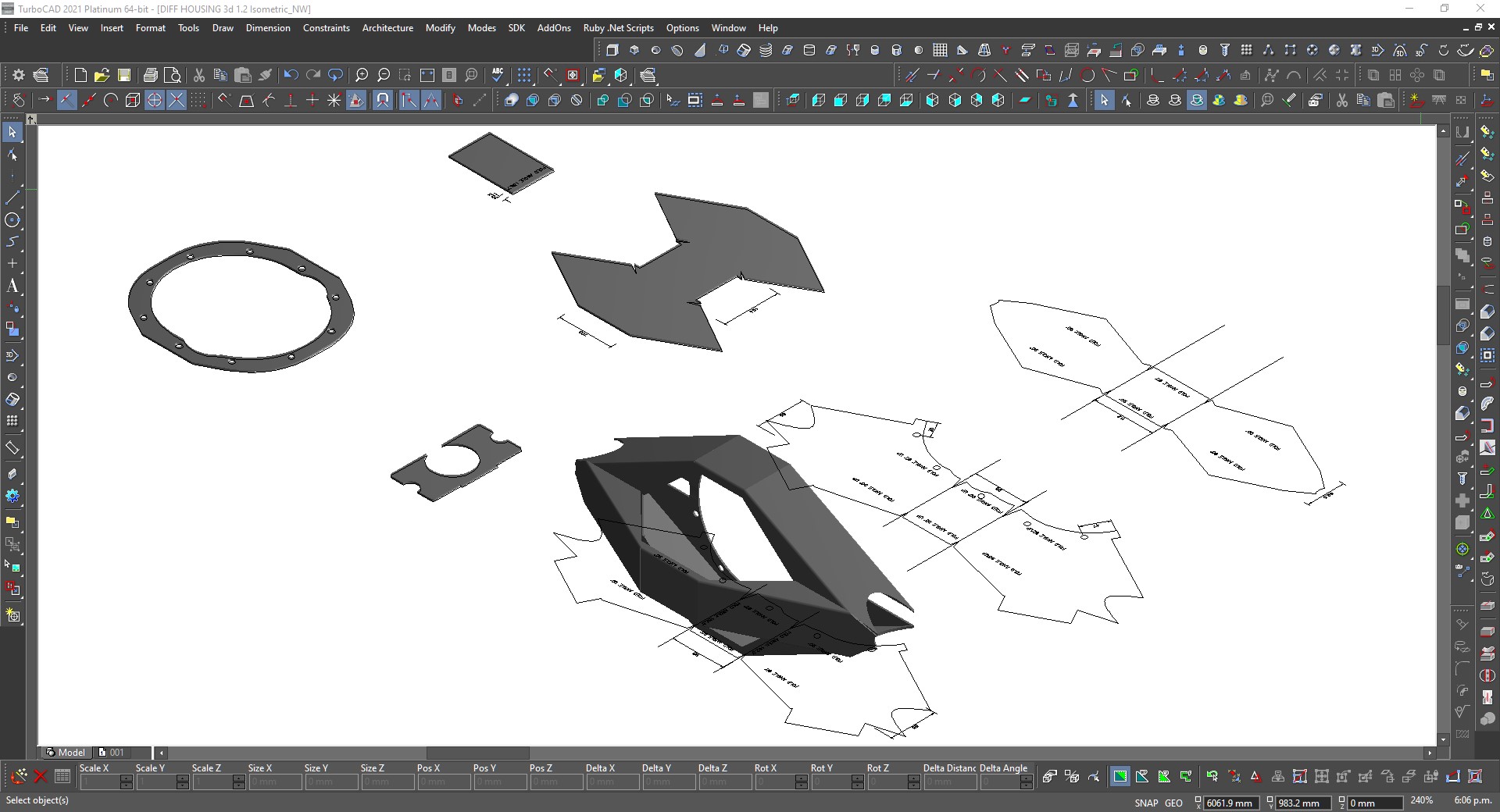Toggle SNAP mode in status bar
The width and height of the screenshot is (1500, 812).
click(x=1146, y=803)
